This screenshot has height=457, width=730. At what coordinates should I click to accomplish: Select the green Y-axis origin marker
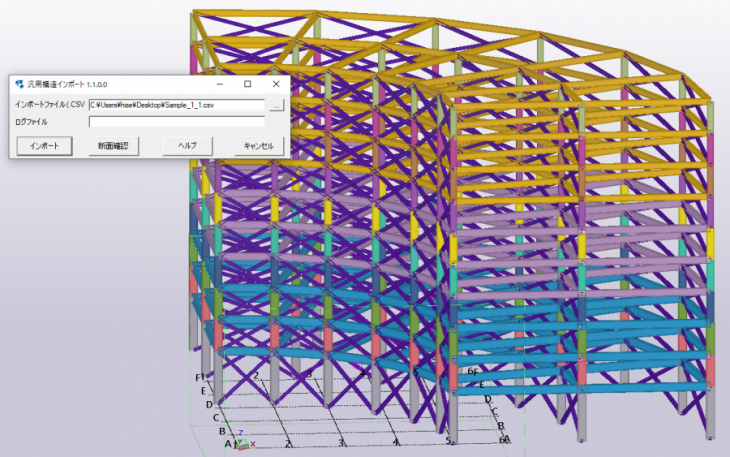click(x=239, y=443)
